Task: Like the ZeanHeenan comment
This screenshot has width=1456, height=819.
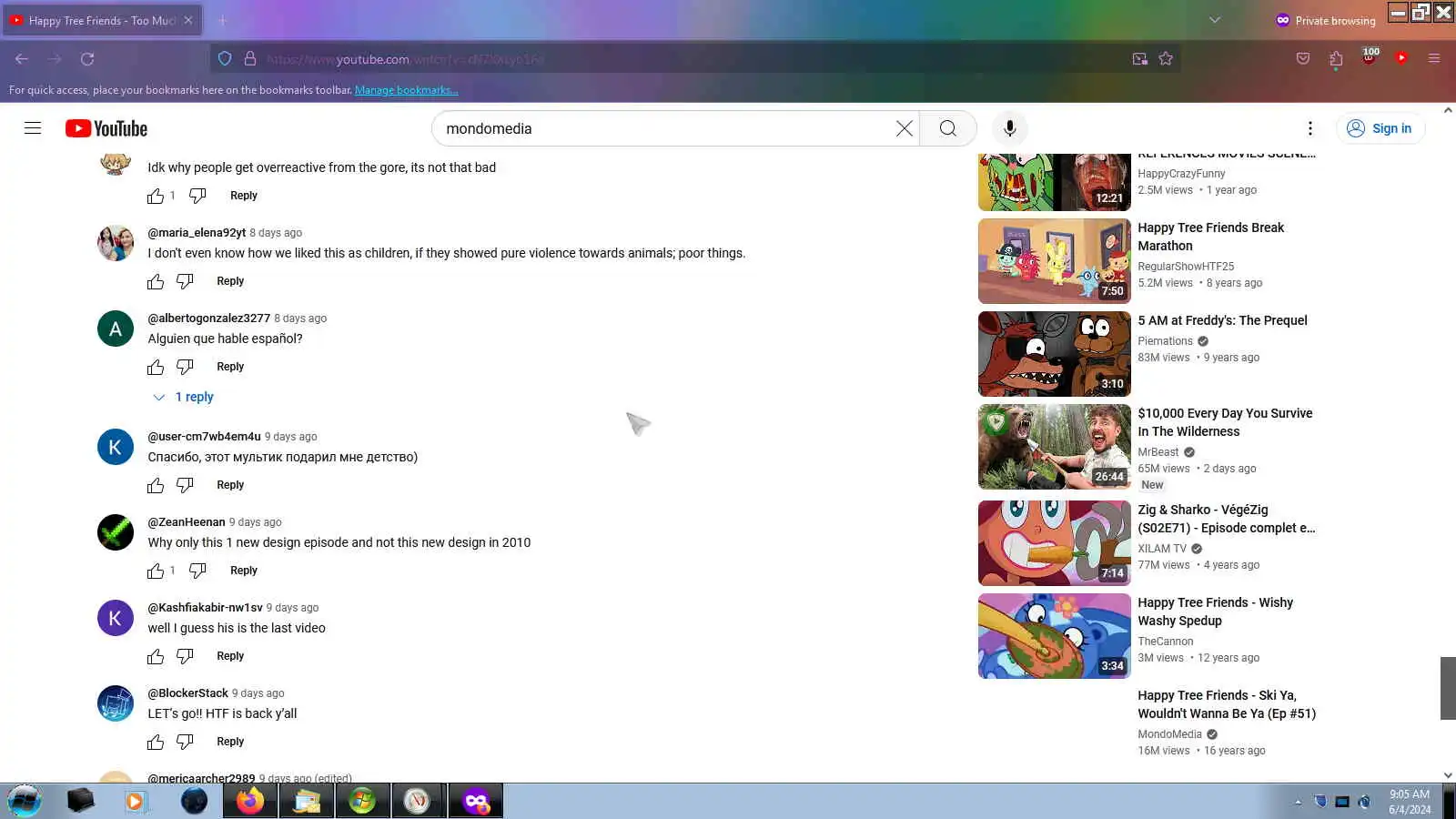Action: tap(156, 571)
